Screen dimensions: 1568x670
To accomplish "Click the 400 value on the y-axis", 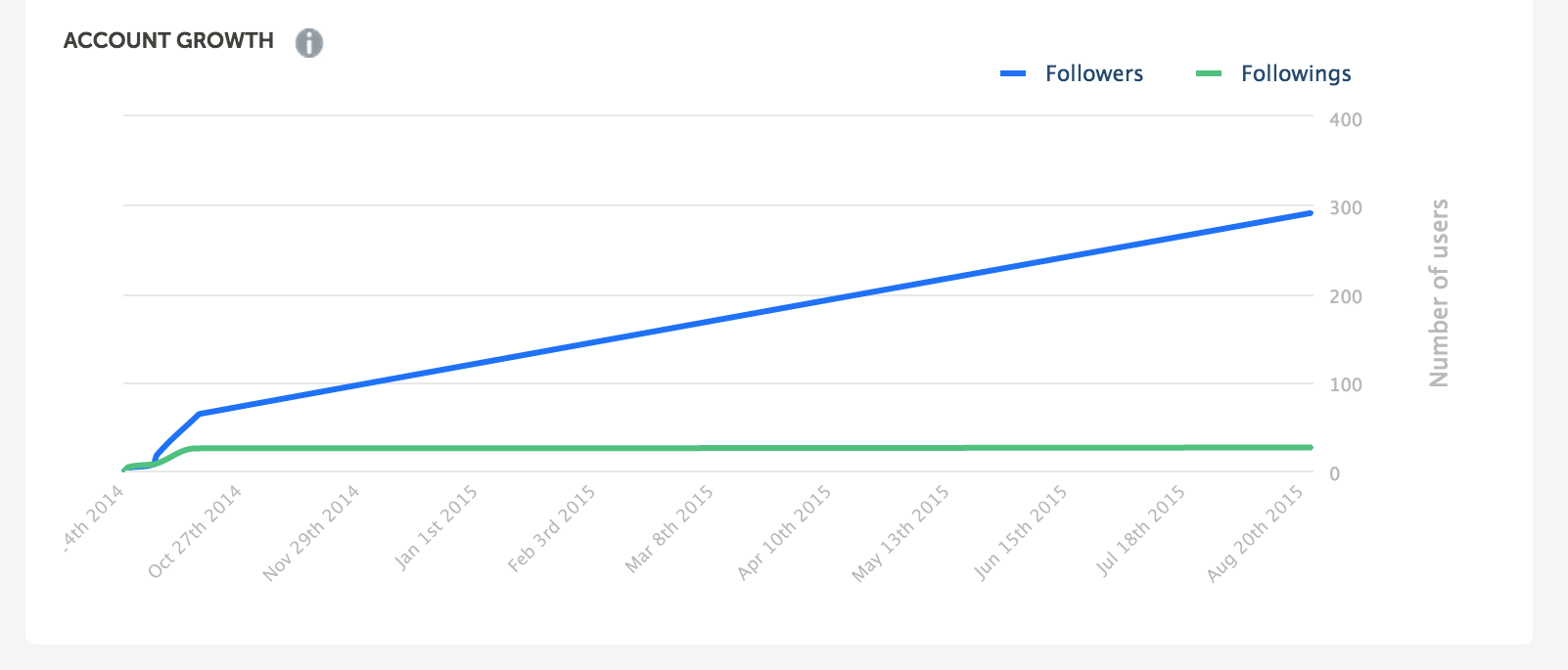I will coord(1345,120).
